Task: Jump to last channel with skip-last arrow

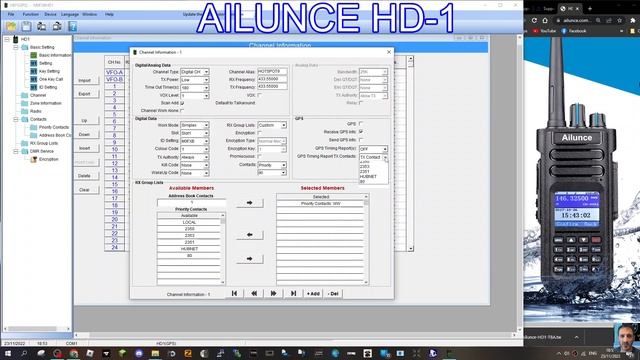Action: pos(293,293)
